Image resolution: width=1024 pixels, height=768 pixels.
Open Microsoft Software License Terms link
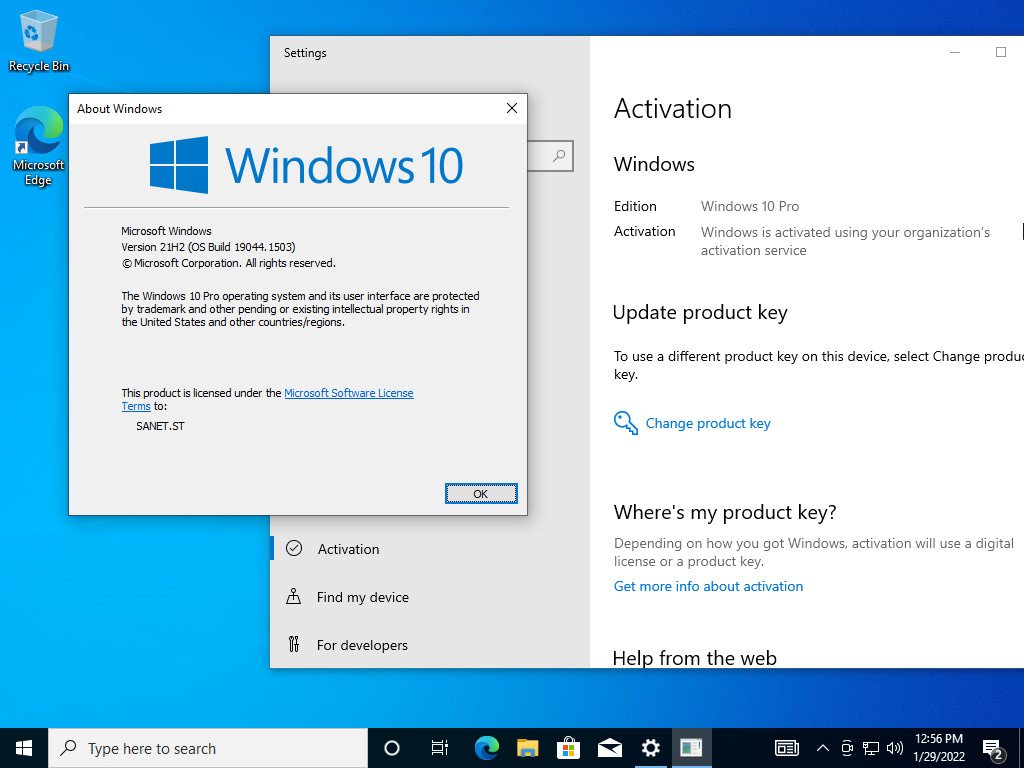(267, 399)
